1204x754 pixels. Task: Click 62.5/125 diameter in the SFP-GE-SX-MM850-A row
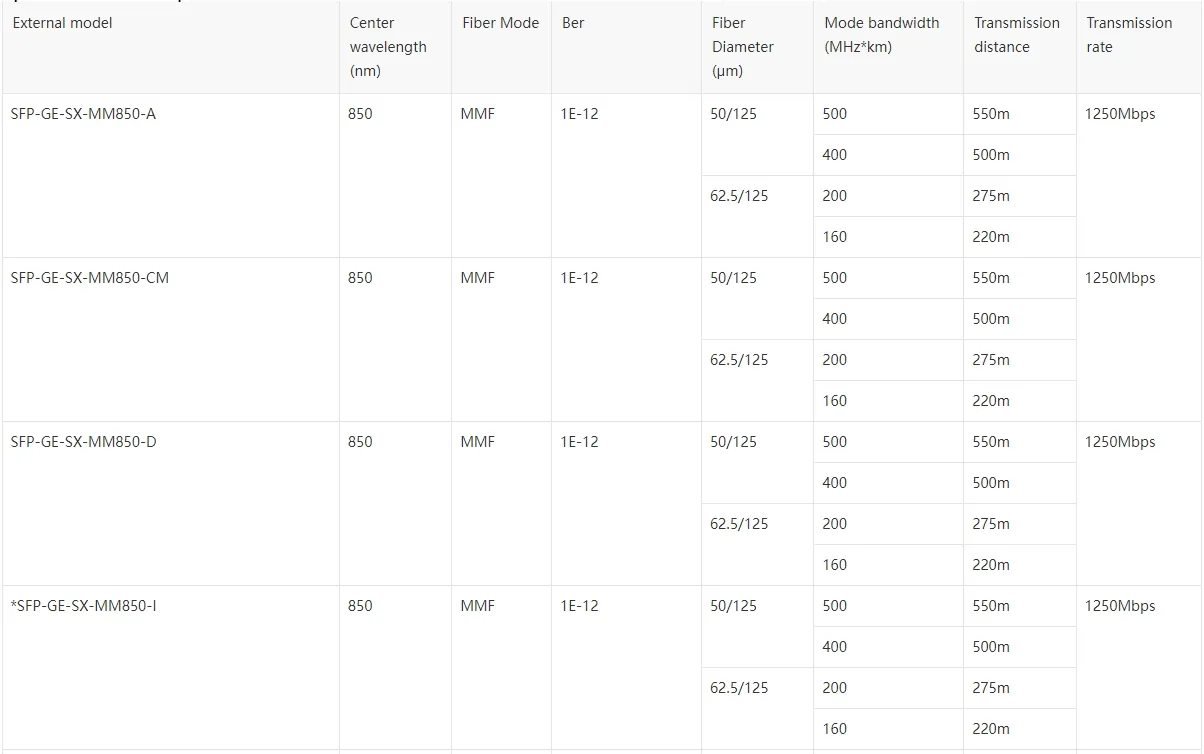(739, 196)
